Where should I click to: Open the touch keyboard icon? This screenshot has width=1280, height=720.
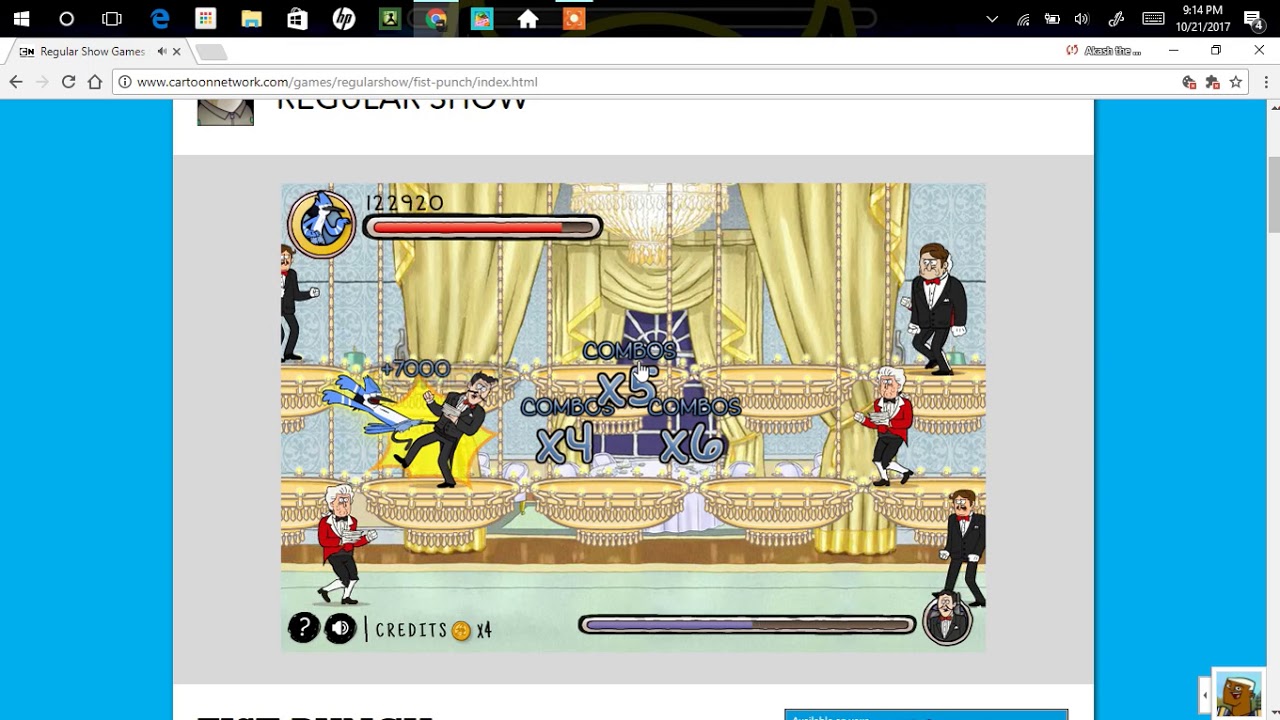click(1153, 18)
